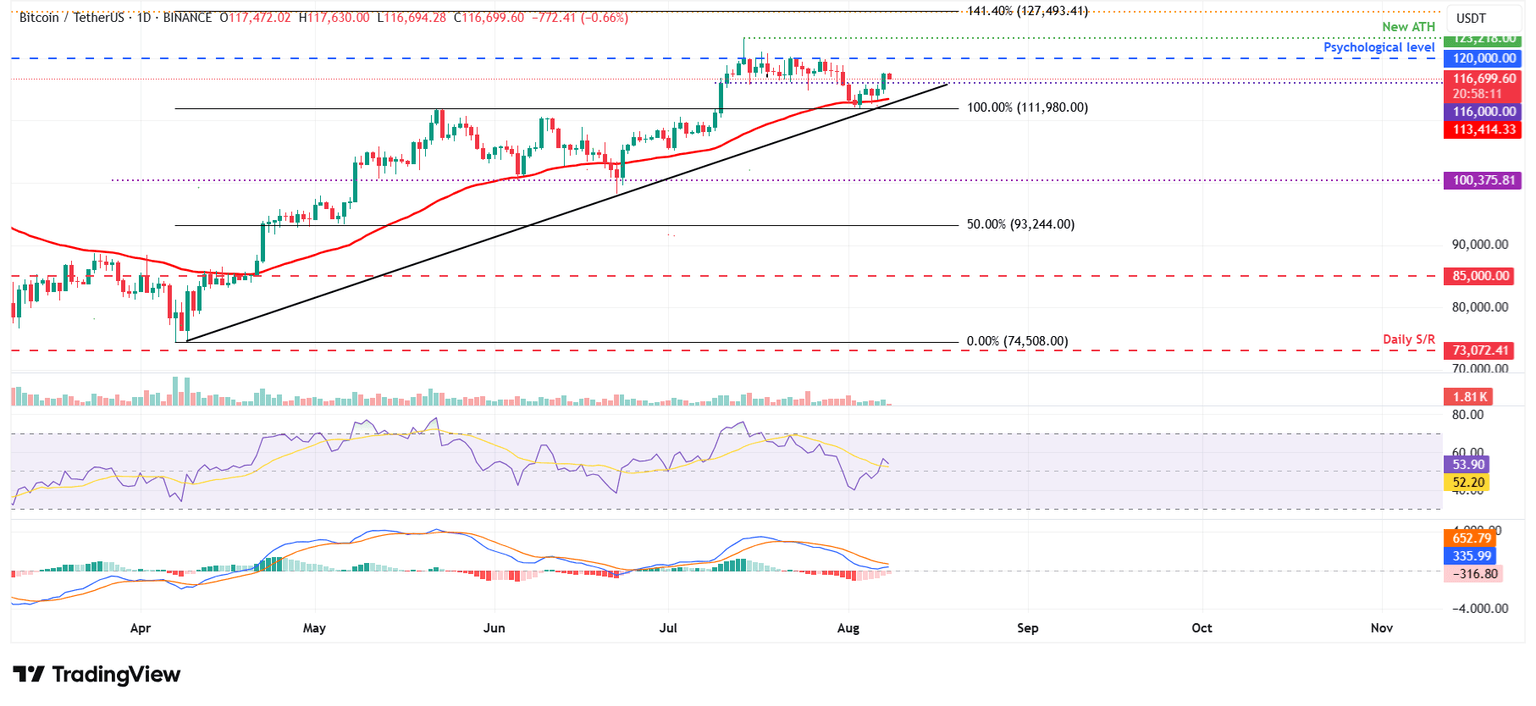Click the 50.00% Fibonacci level label
Screen dimensions: 1536x706
(1019, 224)
